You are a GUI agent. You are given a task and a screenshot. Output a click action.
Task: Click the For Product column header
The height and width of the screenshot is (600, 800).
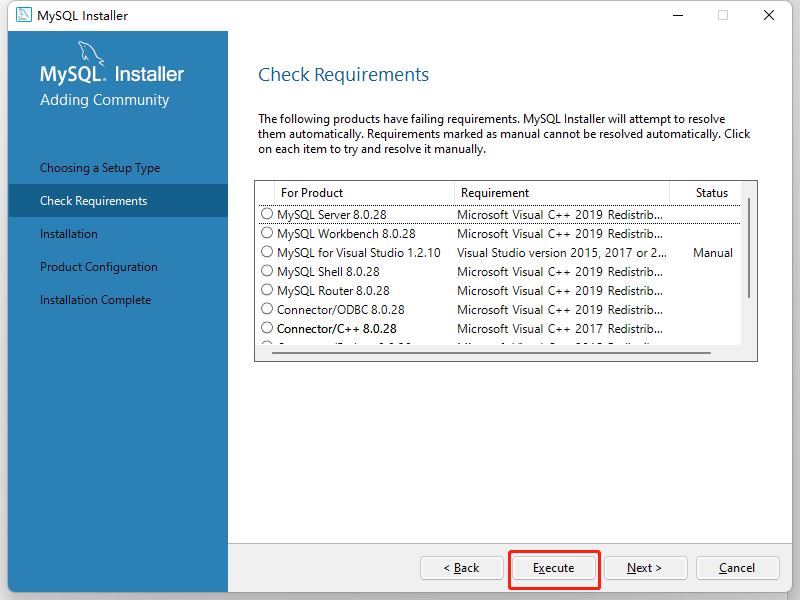364,193
